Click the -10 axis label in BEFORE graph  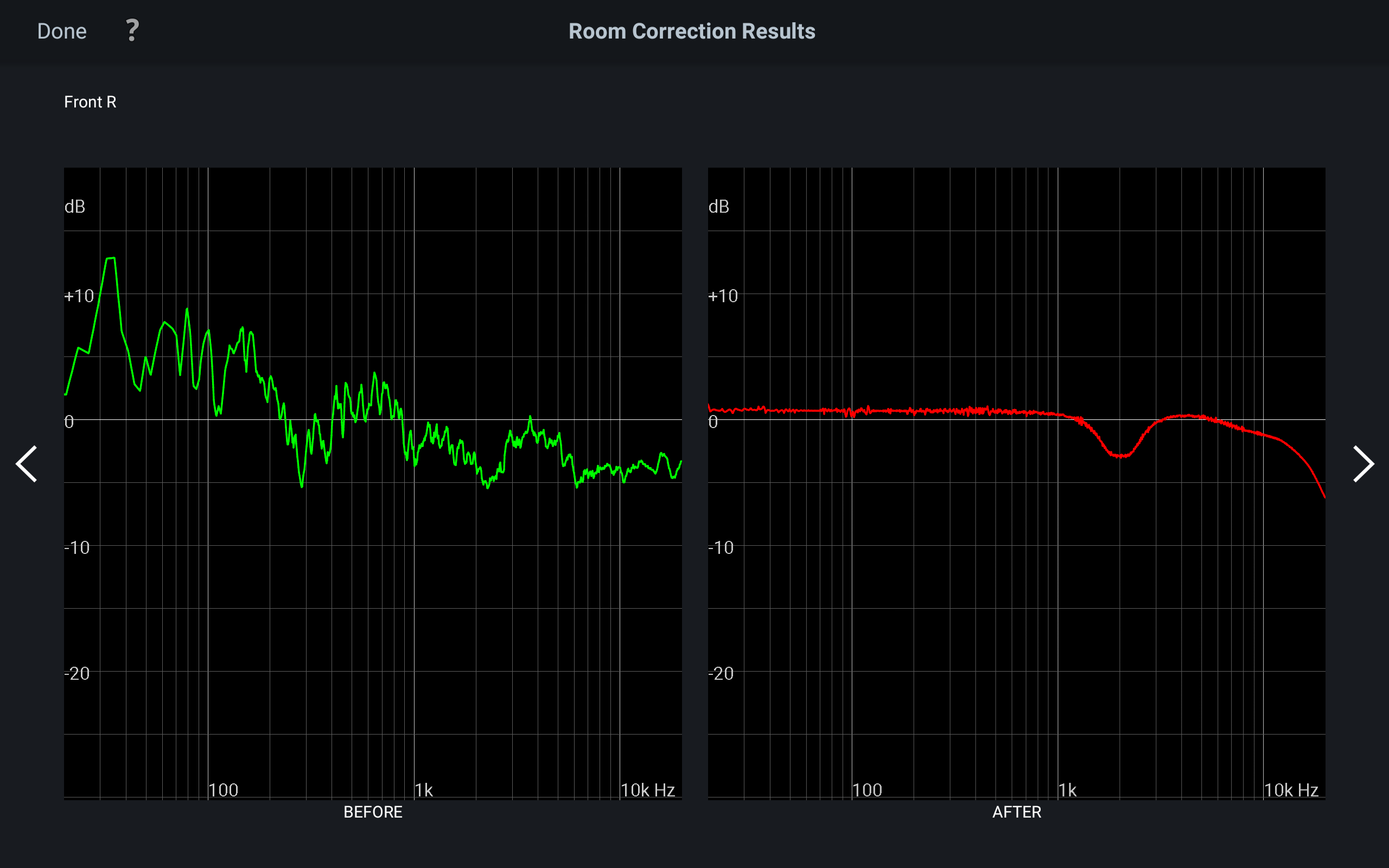(x=77, y=548)
